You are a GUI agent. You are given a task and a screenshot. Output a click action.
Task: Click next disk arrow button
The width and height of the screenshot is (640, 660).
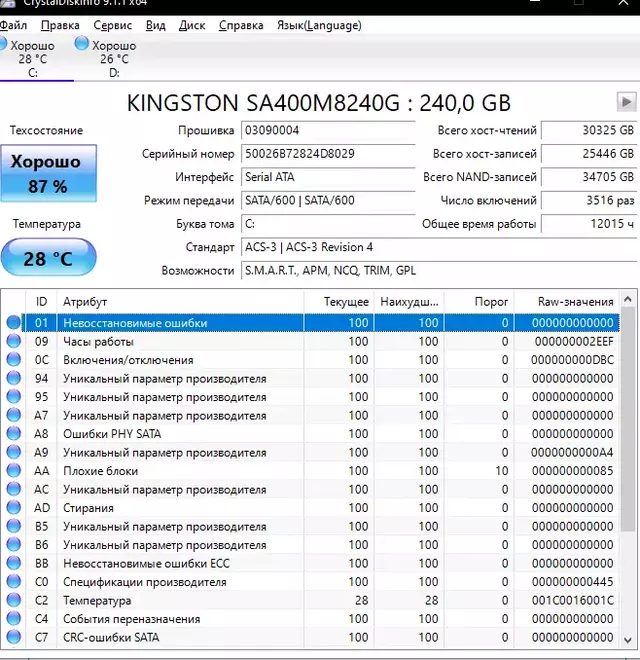pyautogui.click(x=627, y=102)
